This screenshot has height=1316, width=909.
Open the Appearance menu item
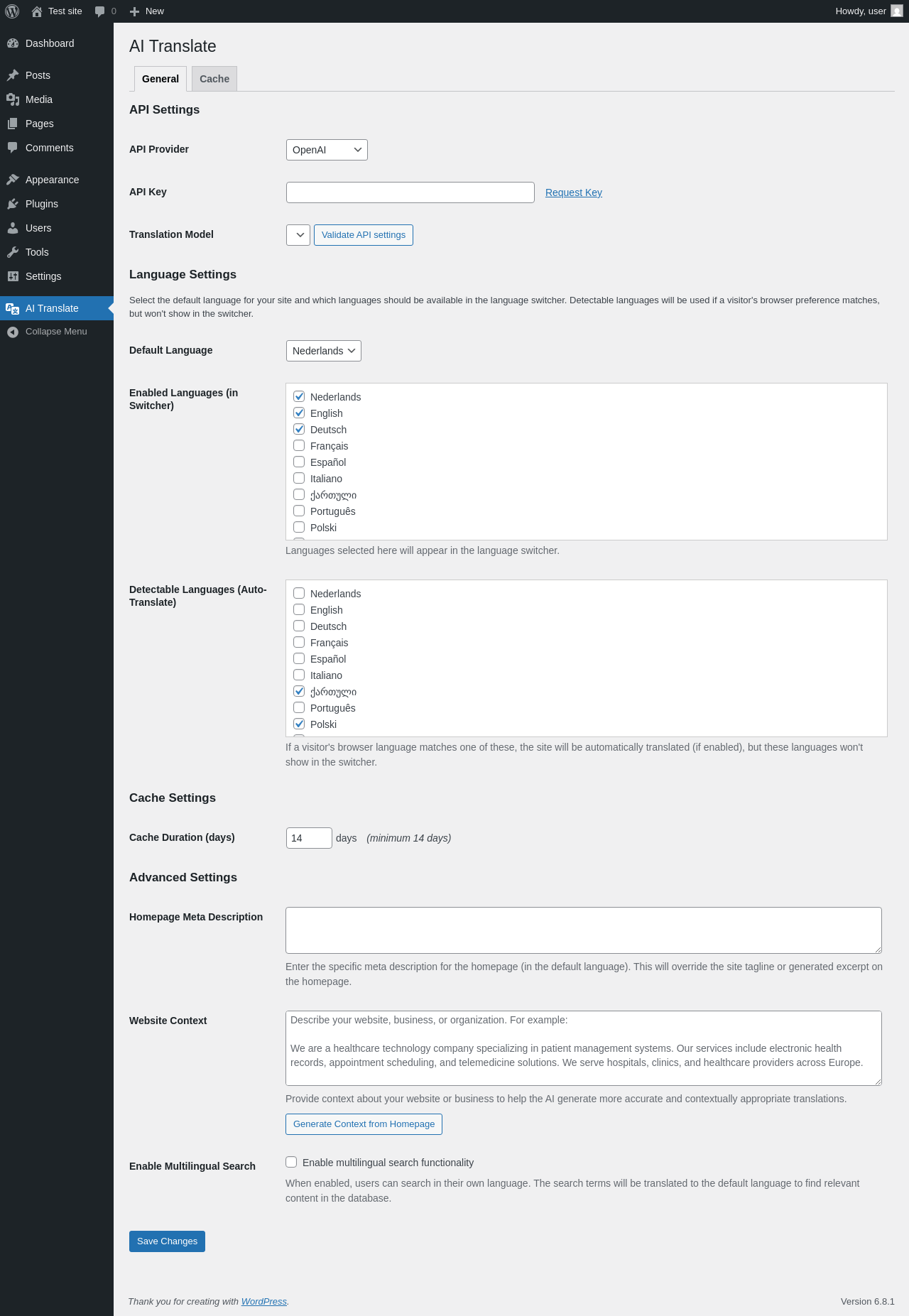[57, 180]
